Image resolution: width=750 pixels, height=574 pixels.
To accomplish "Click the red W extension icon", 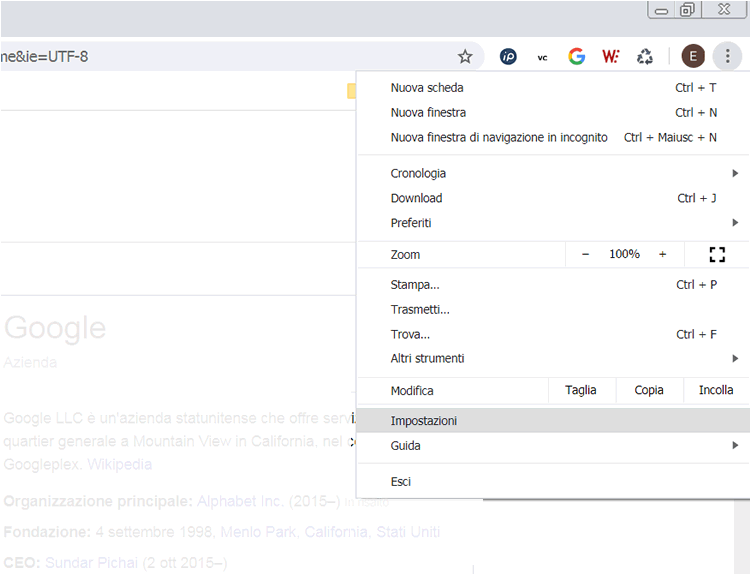I will tap(610, 56).
